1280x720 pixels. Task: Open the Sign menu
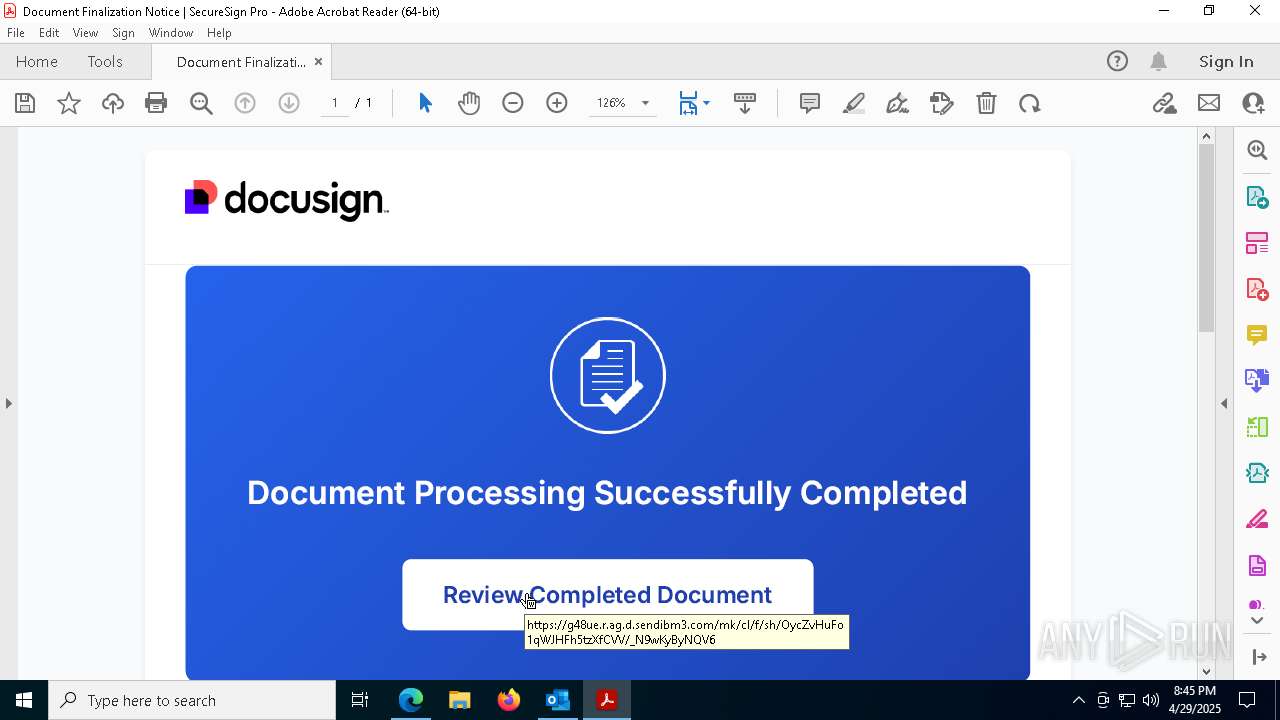tap(124, 33)
